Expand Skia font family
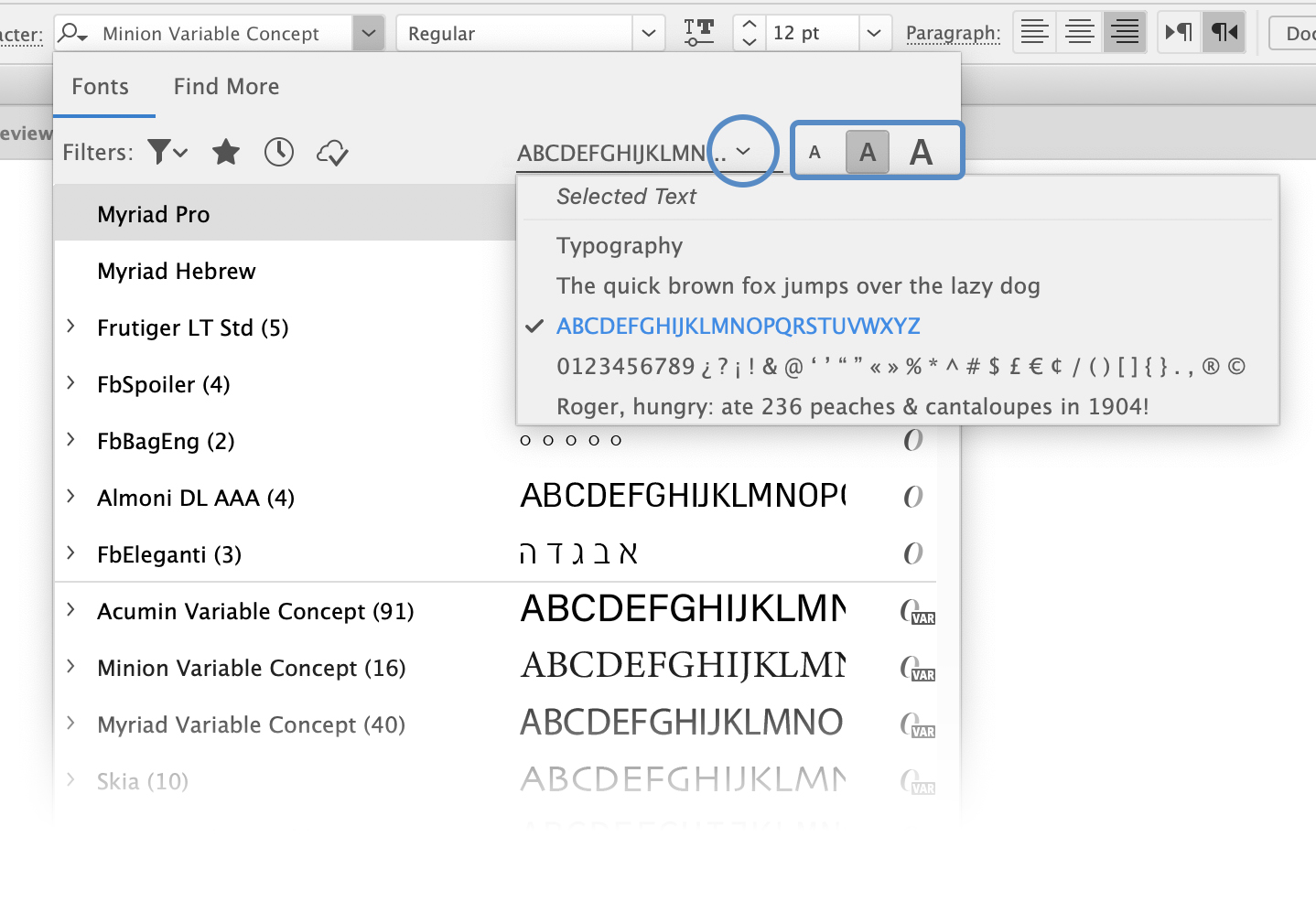Image resolution: width=1316 pixels, height=901 pixels. (70, 780)
